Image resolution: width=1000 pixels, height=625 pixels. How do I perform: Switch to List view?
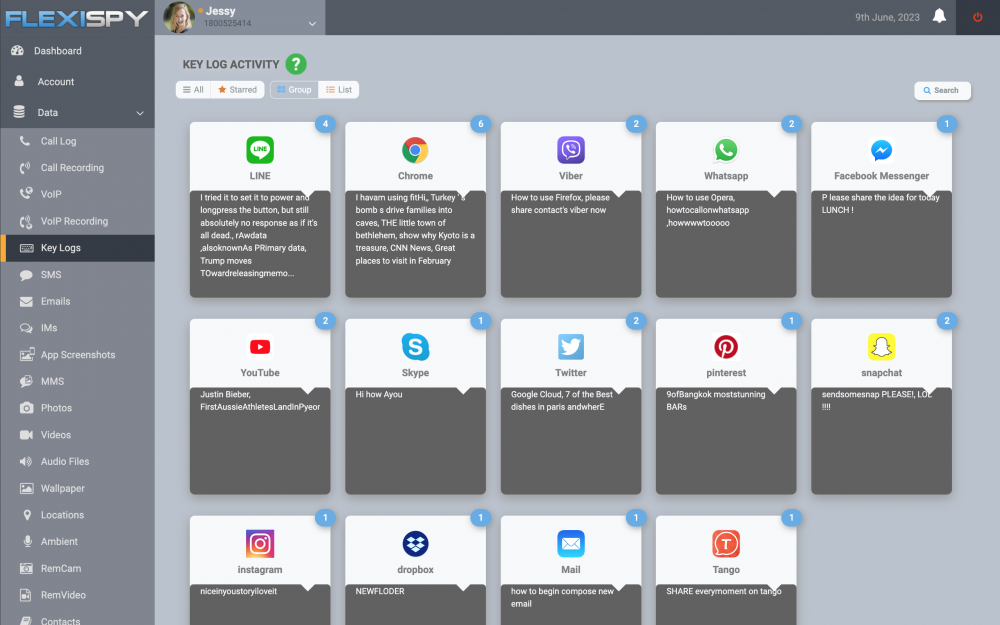click(x=339, y=90)
